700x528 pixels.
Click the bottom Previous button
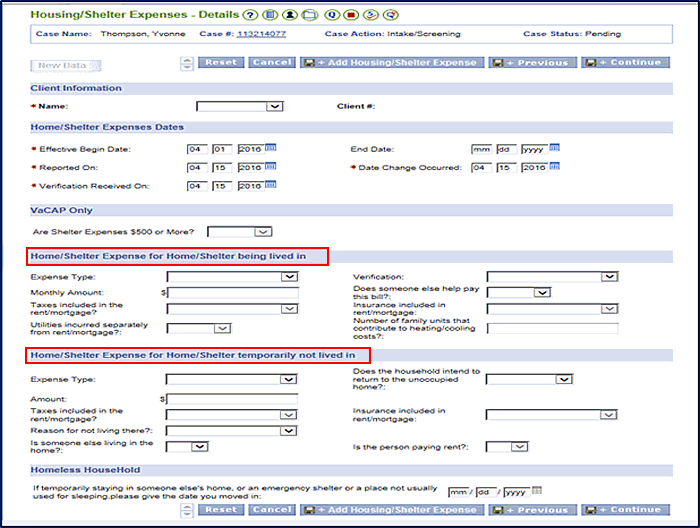(533, 510)
